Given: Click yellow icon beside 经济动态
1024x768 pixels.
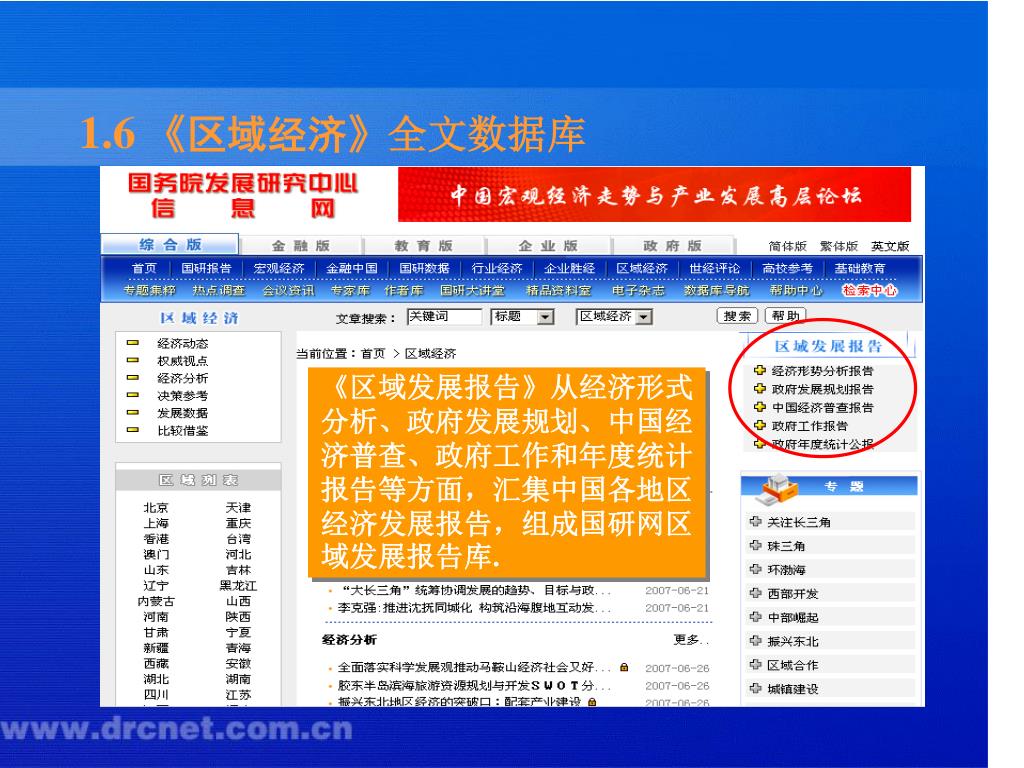Looking at the screenshot, I should pyautogui.click(x=133, y=343).
